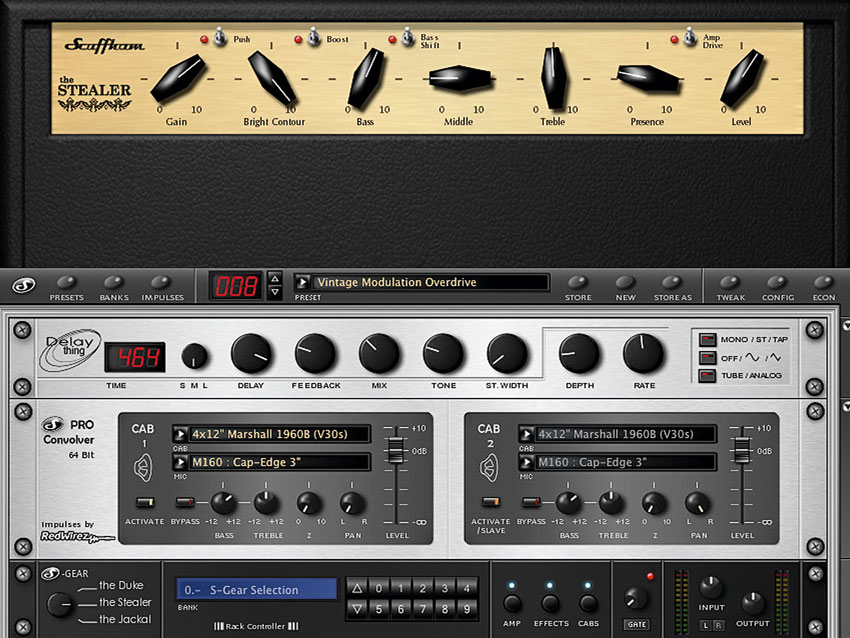850x638 pixels.
Task: Click the AMP section toggle button
Action: [x=512, y=603]
